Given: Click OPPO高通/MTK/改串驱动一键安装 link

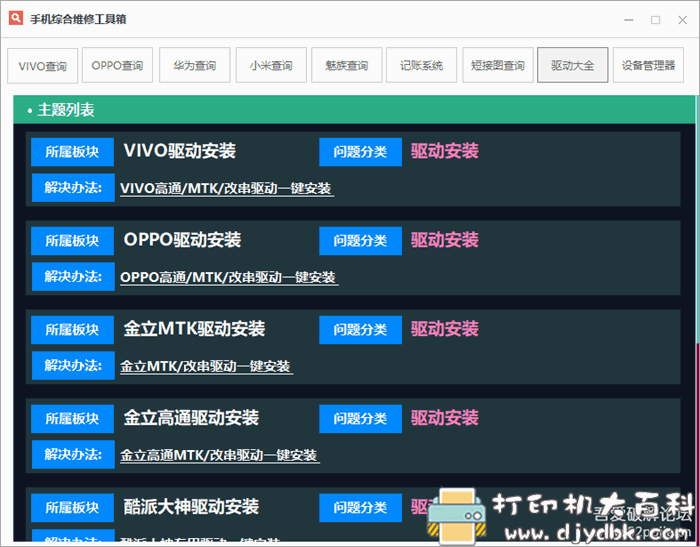Looking at the screenshot, I should point(229,277).
